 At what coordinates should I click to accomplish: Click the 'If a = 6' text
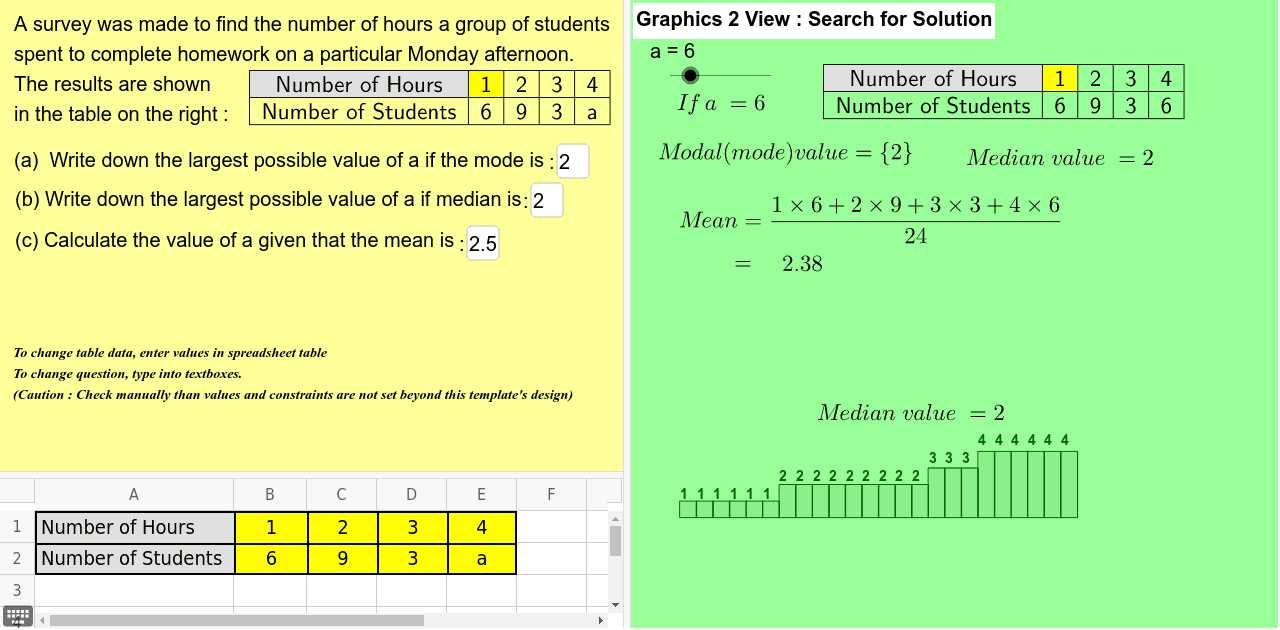click(x=721, y=103)
